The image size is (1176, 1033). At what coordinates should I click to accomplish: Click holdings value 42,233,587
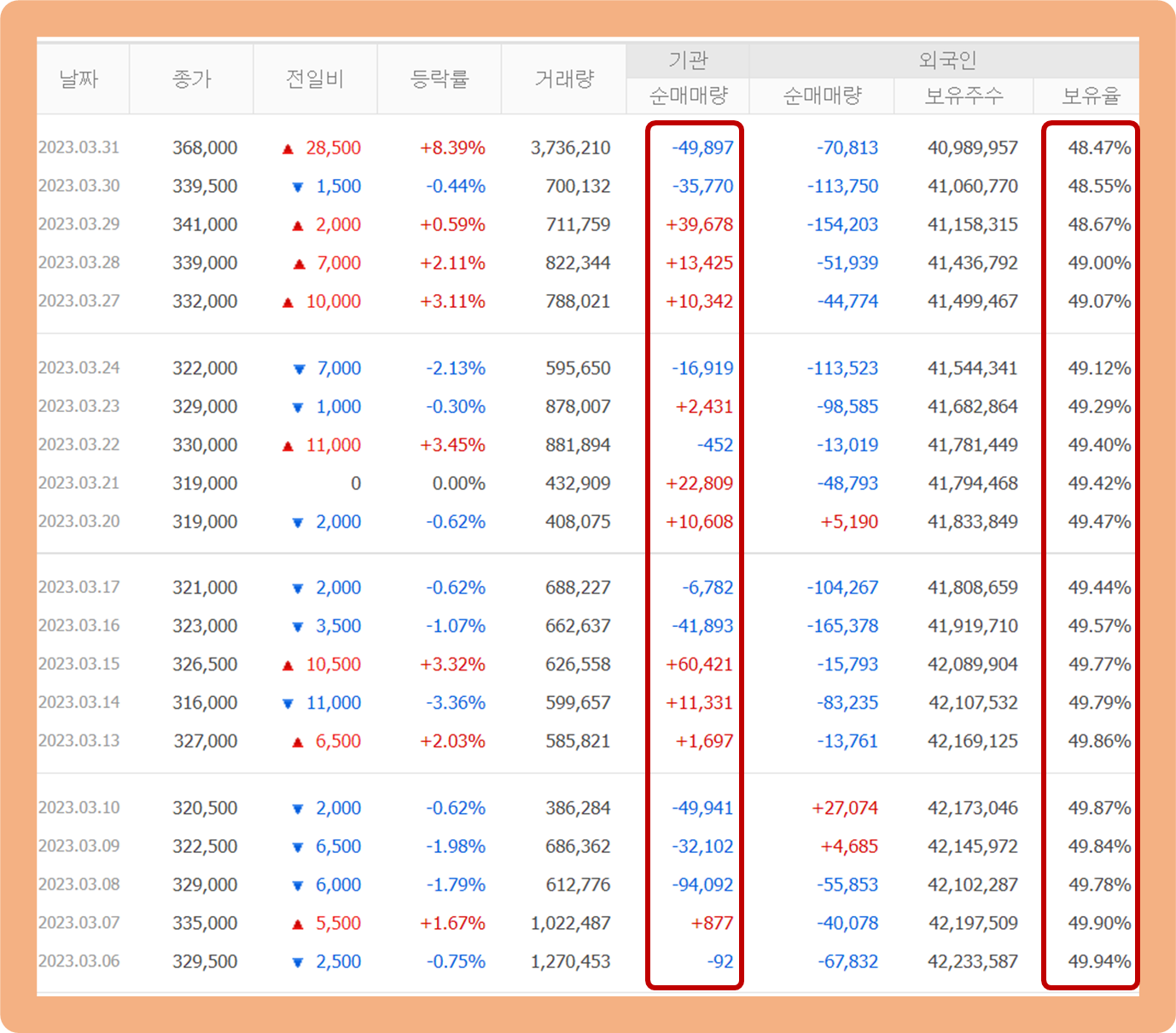pos(973,961)
